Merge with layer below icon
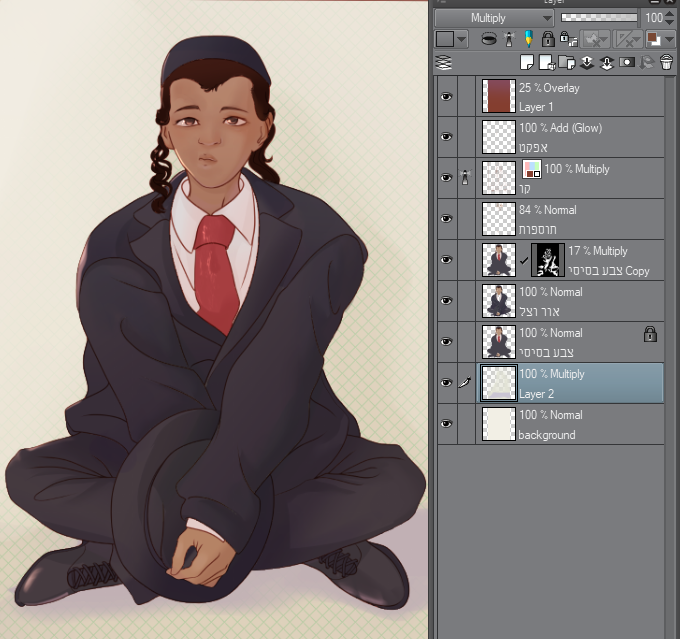Image resolution: width=680 pixels, height=639 pixels. coord(606,62)
